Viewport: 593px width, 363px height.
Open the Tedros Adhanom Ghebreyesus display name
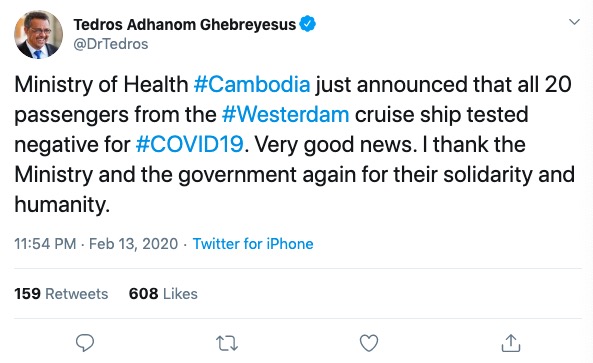tap(185, 25)
